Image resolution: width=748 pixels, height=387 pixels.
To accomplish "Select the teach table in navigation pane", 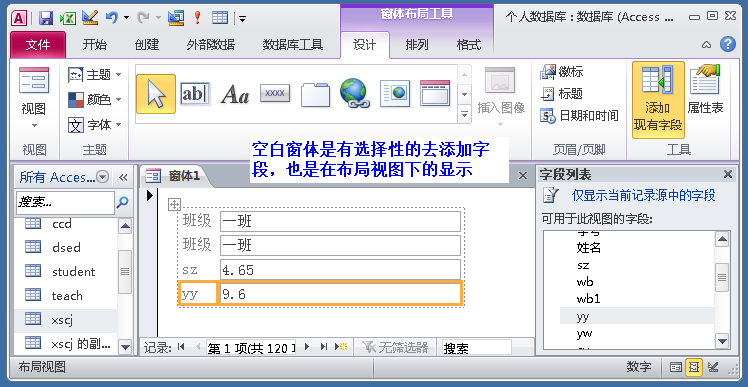I will coord(65,296).
